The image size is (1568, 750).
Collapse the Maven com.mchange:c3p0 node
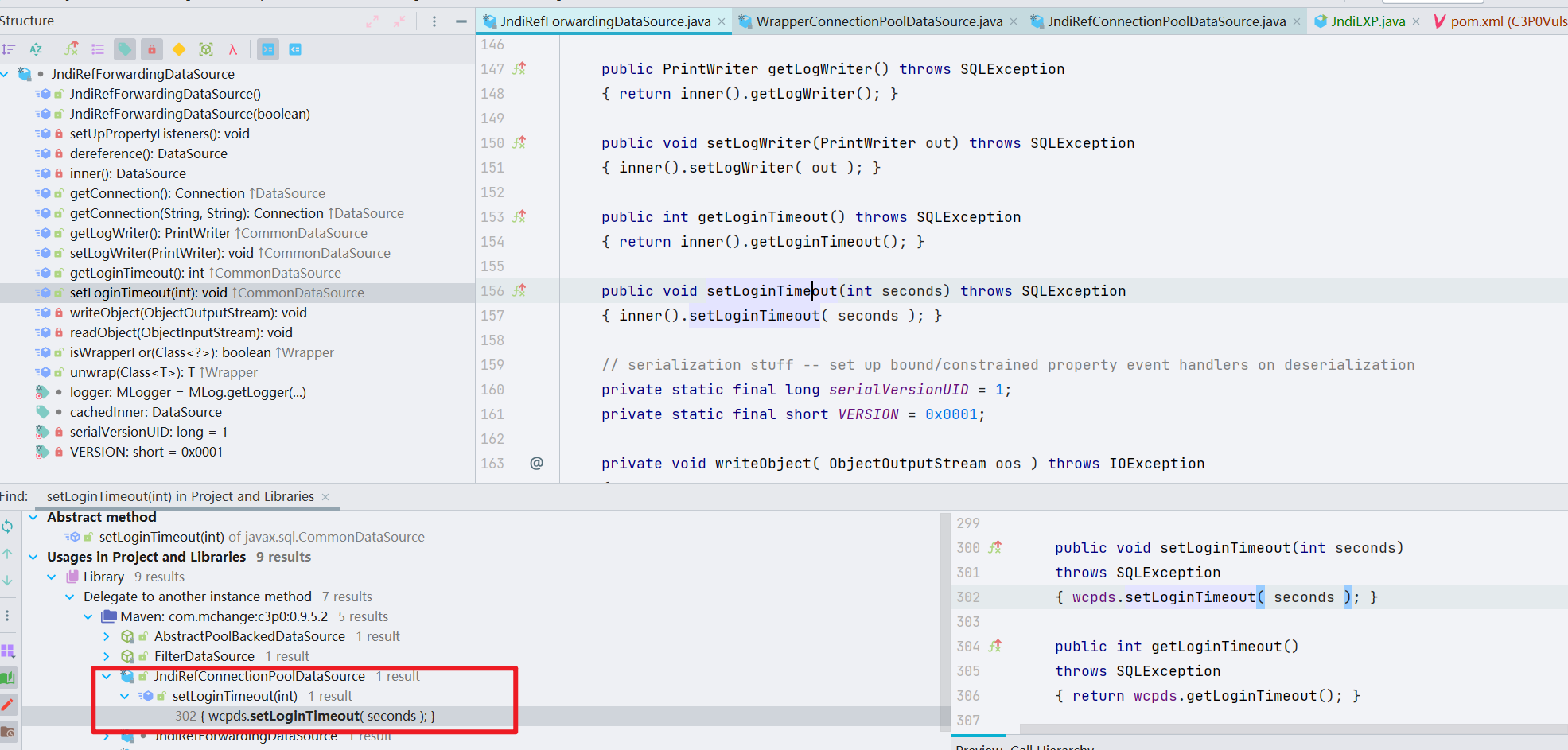tap(88, 616)
